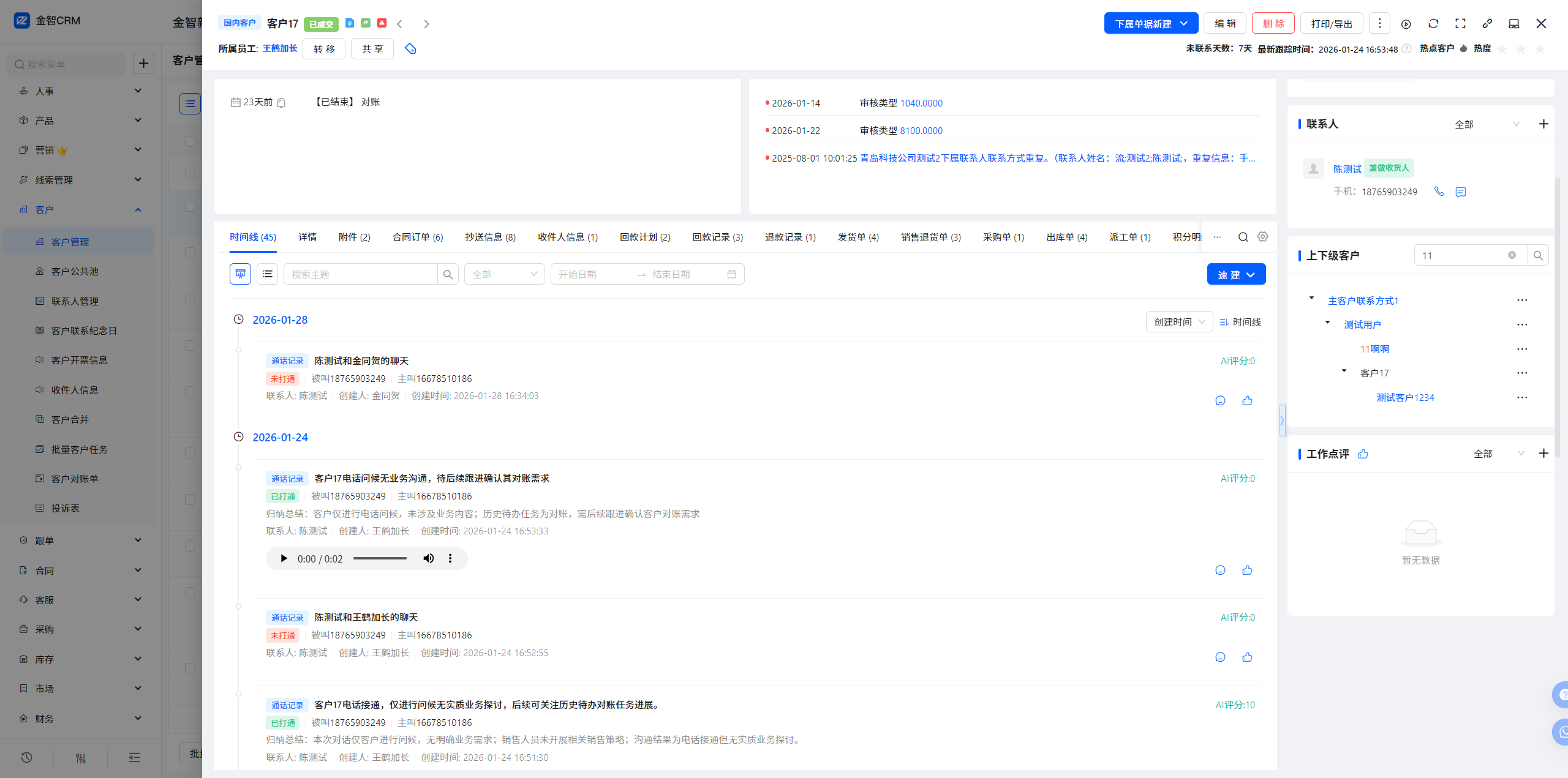Click the refresh icon in top toolbar
The image size is (1568, 778).
pos(1433,23)
